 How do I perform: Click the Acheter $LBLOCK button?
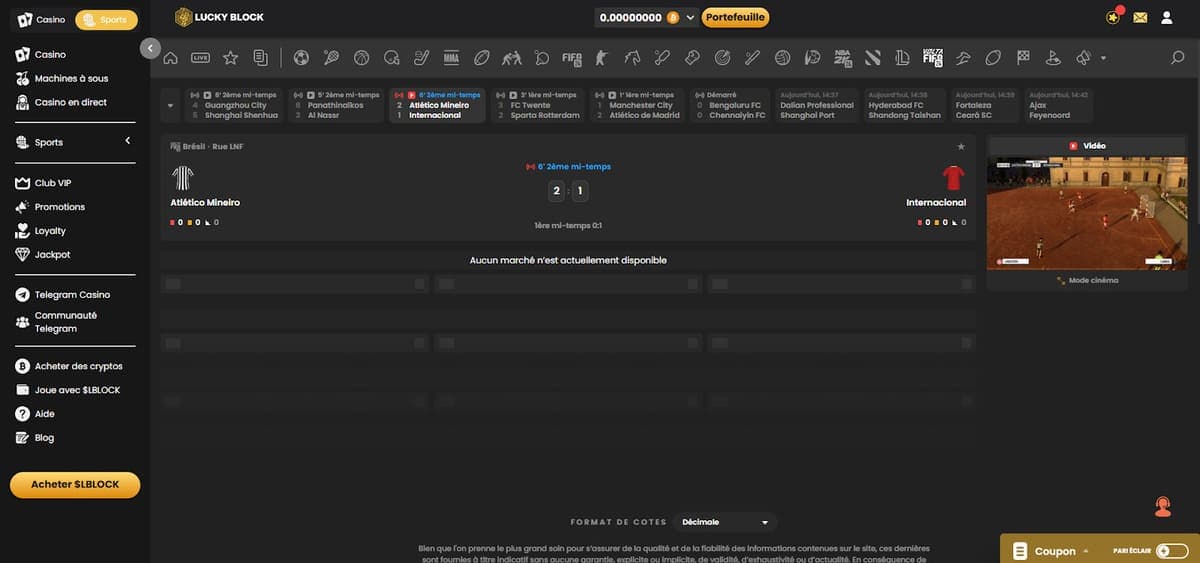tap(75, 484)
